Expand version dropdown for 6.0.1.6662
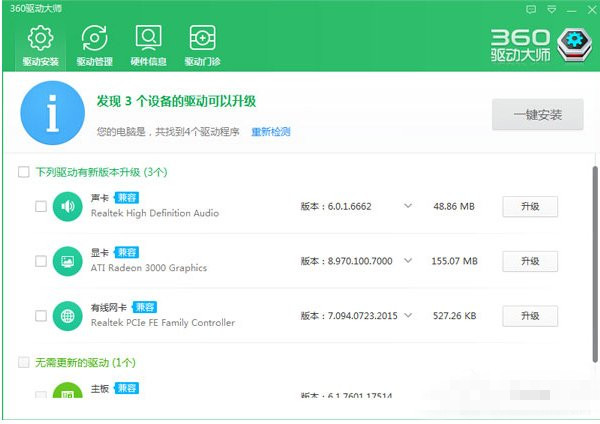600x424 pixels. coord(408,206)
